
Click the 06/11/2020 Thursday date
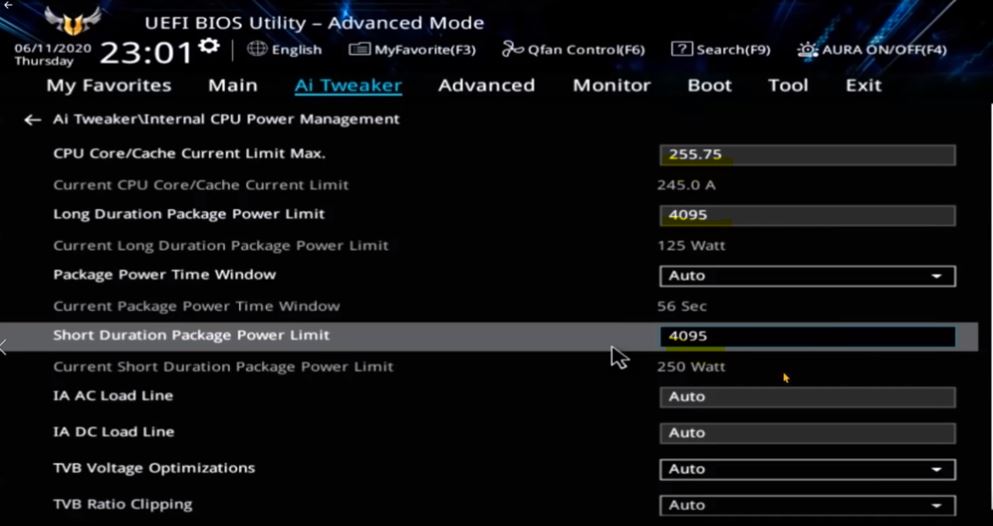pos(53,54)
